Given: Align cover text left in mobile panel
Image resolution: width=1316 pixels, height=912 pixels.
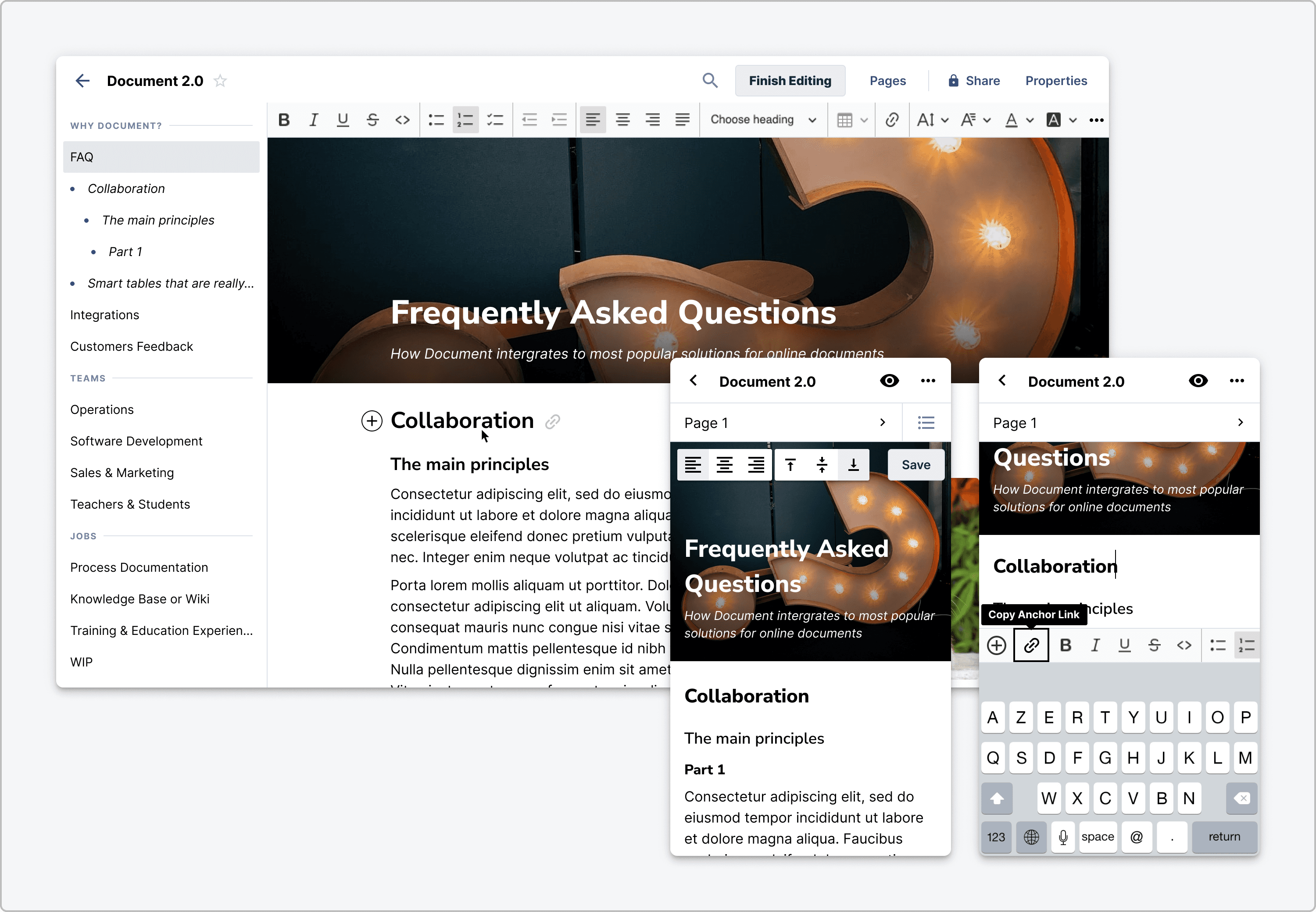Looking at the screenshot, I should click(x=693, y=465).
